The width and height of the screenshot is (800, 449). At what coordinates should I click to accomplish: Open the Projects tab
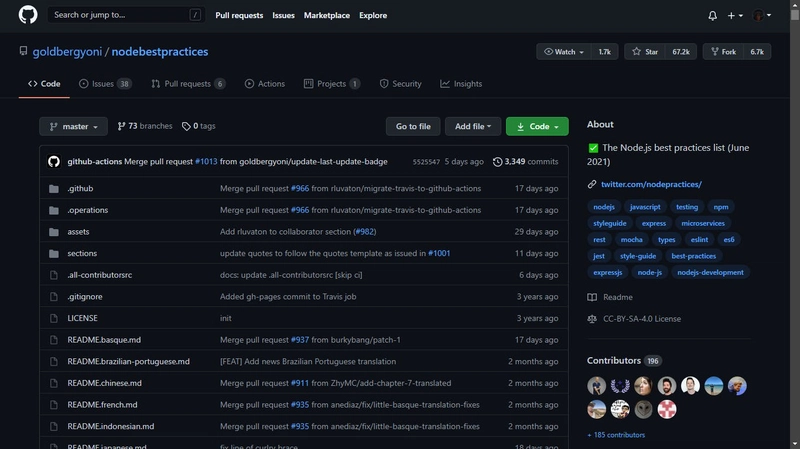tap(332, 84)
